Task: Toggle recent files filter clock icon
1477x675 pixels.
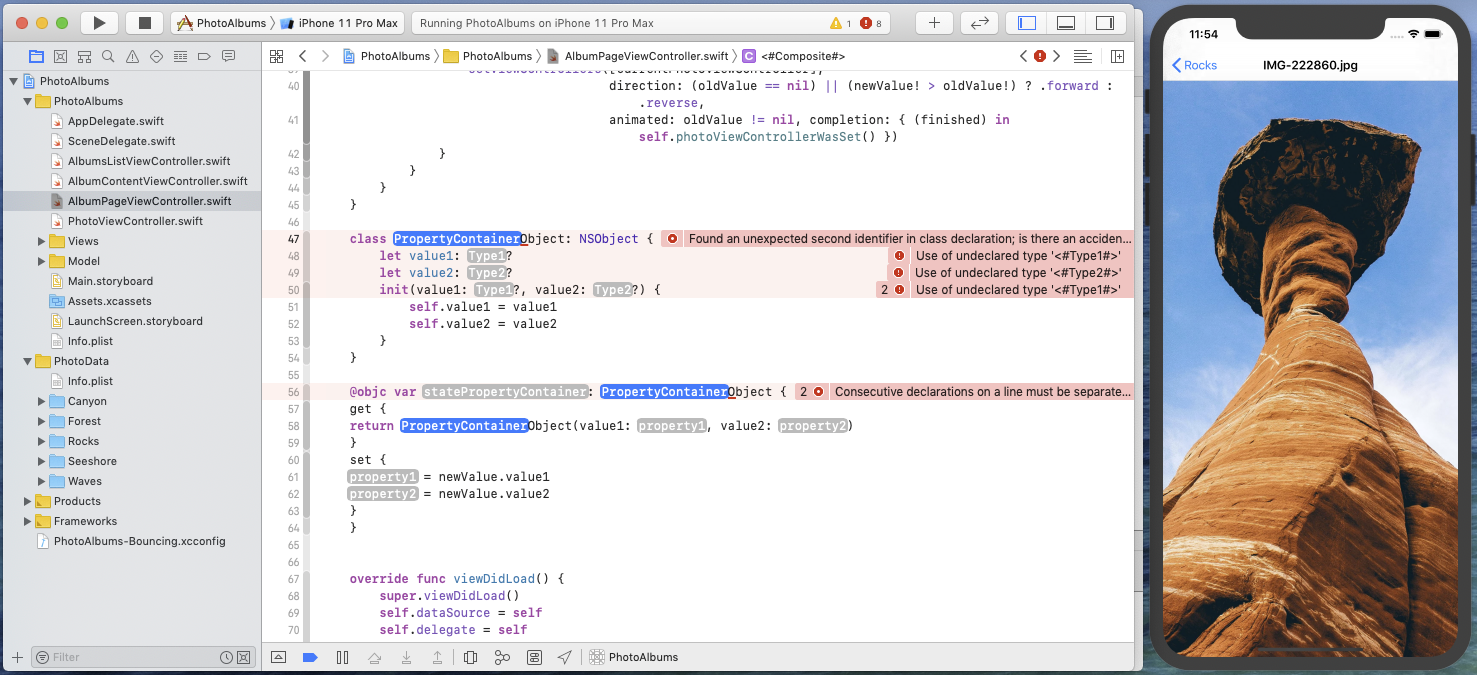Action: (x=226, y=657)
